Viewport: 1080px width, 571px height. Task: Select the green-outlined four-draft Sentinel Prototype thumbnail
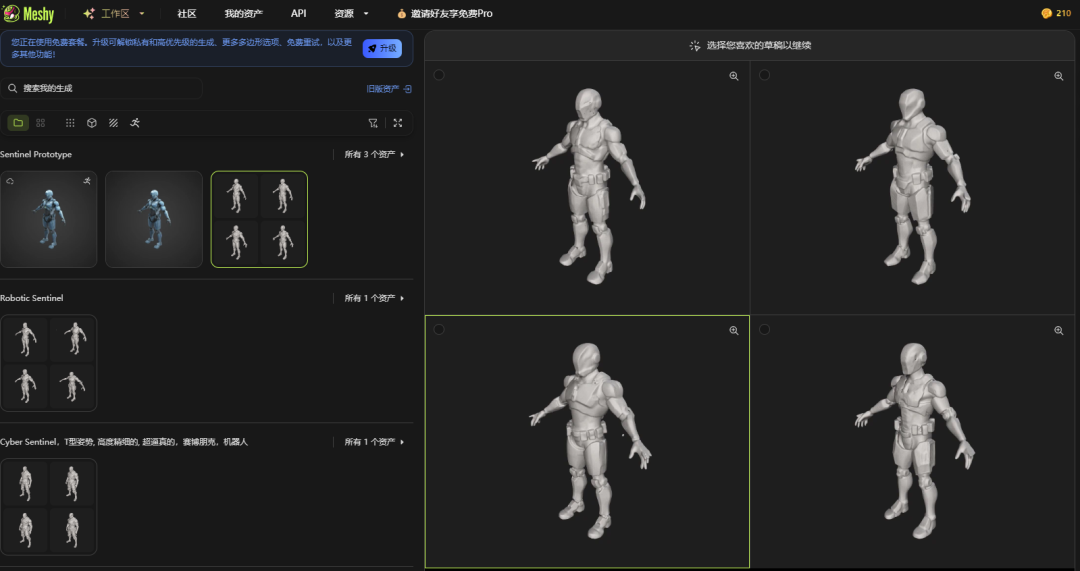(259, 219)
